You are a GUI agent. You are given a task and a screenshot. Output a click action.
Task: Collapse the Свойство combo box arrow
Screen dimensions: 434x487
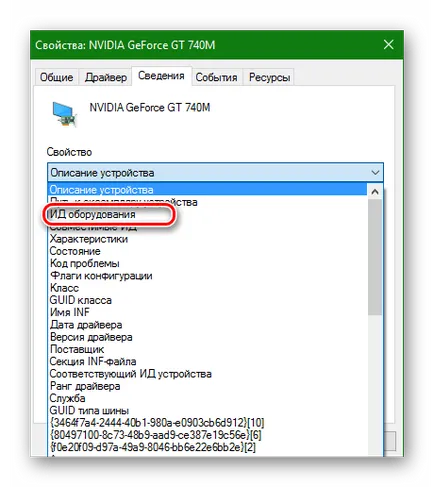[375, 173]
